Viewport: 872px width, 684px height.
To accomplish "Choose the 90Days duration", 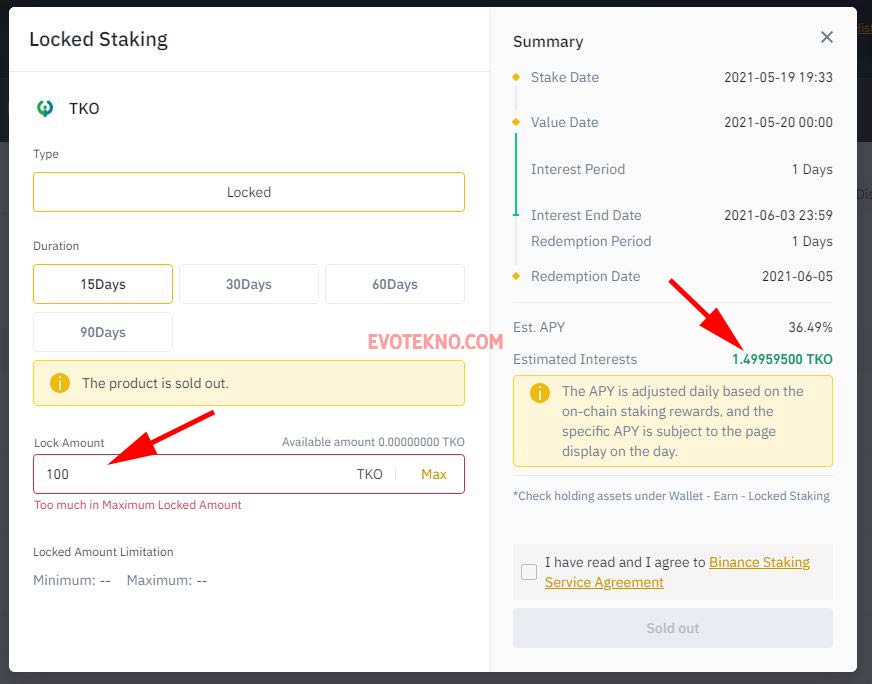I will coord(103,332).
